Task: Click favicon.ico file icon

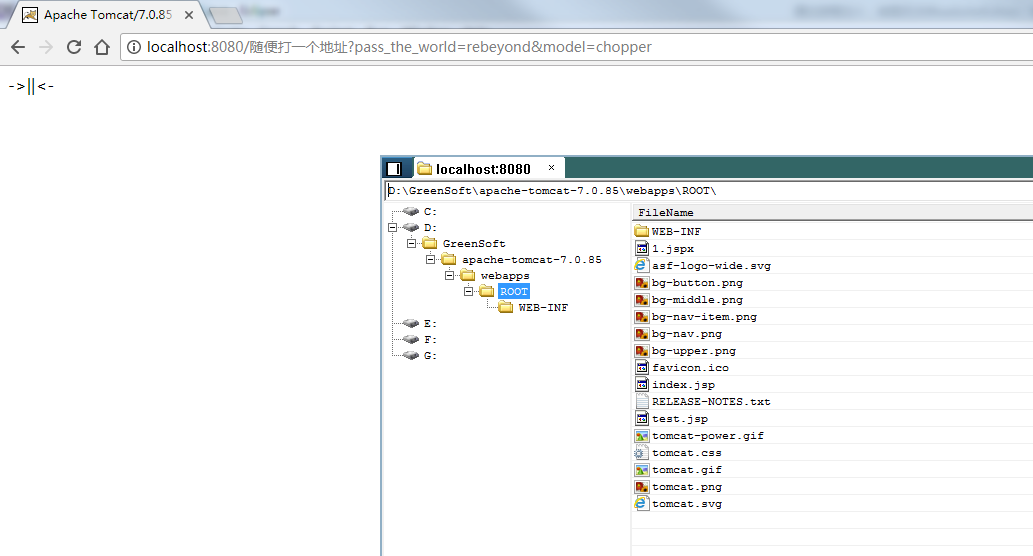Action: pyautogui.click(x=642, y=367)
